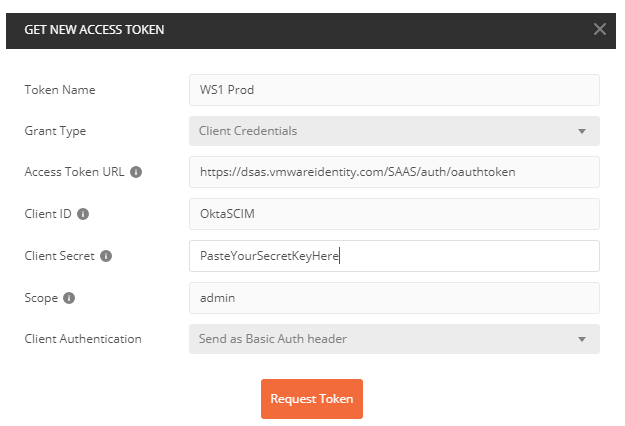The width and height of the screenshot is (625, 426).
Task: Click the Client Secret label text
Action: (x=59, y=256)
